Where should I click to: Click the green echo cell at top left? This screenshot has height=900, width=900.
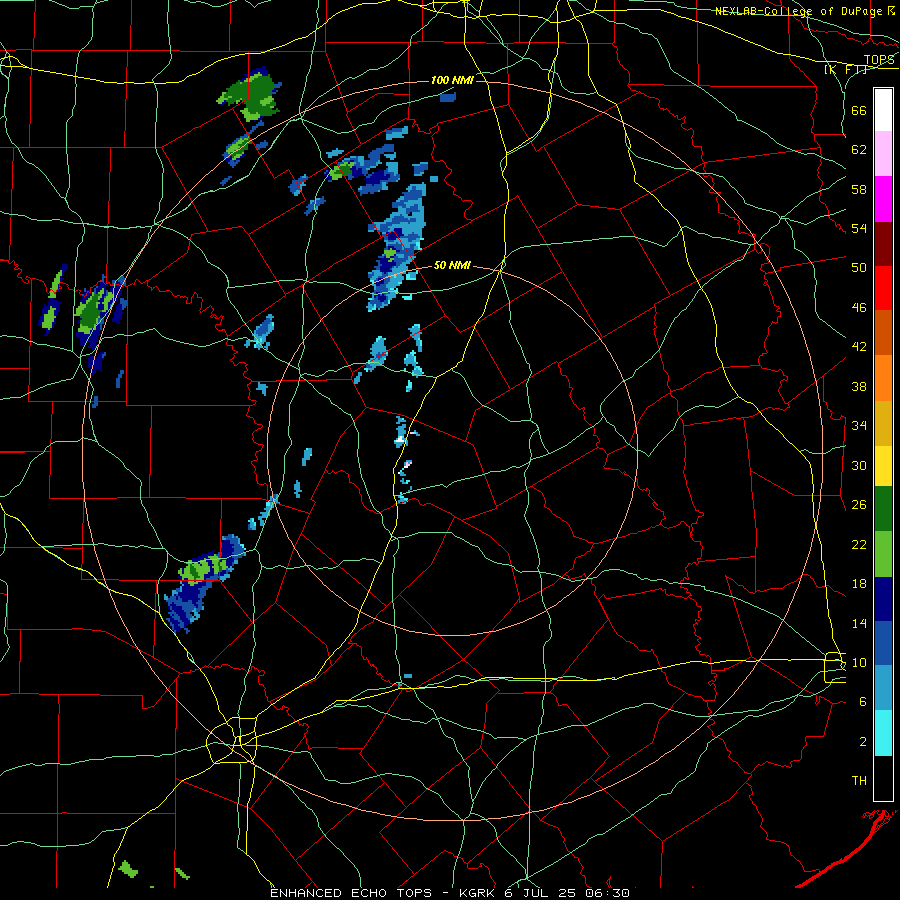tap(251, 93)
